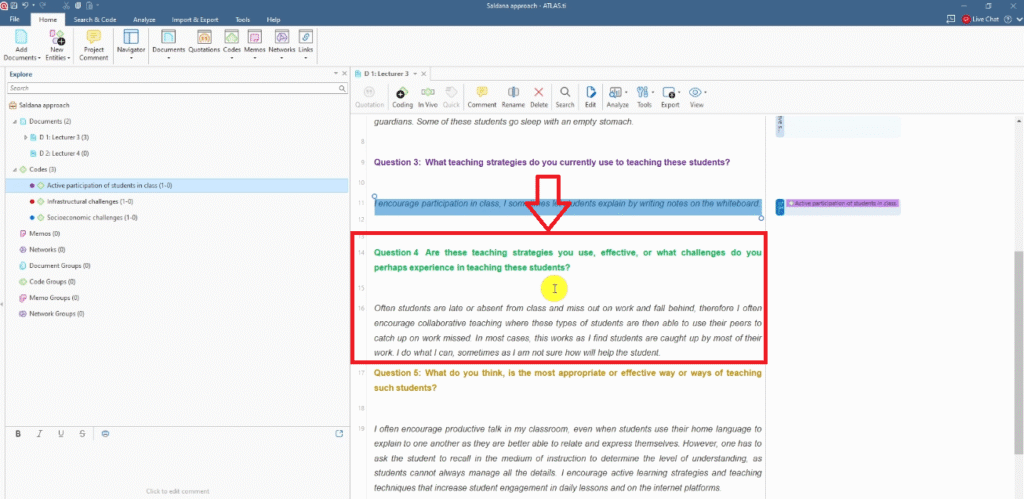Click the In Vivo coding icon
Image resolution: width=1024 pixels, height=499 pixels.
[428, 96]
